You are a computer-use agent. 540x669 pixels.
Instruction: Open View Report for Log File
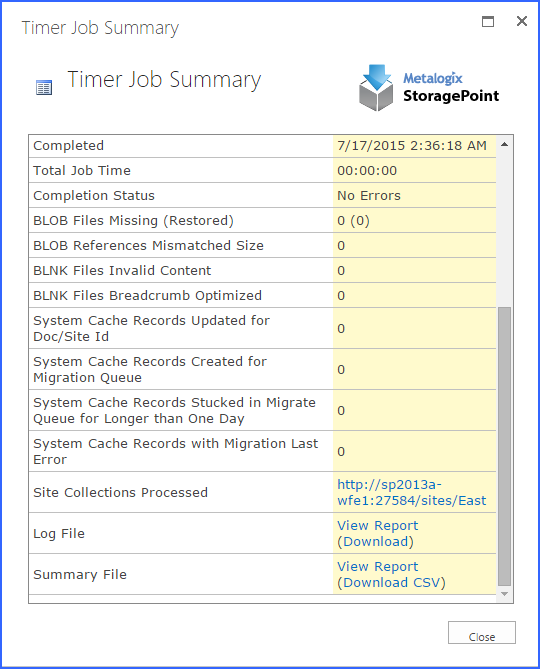tap(377, 526)
